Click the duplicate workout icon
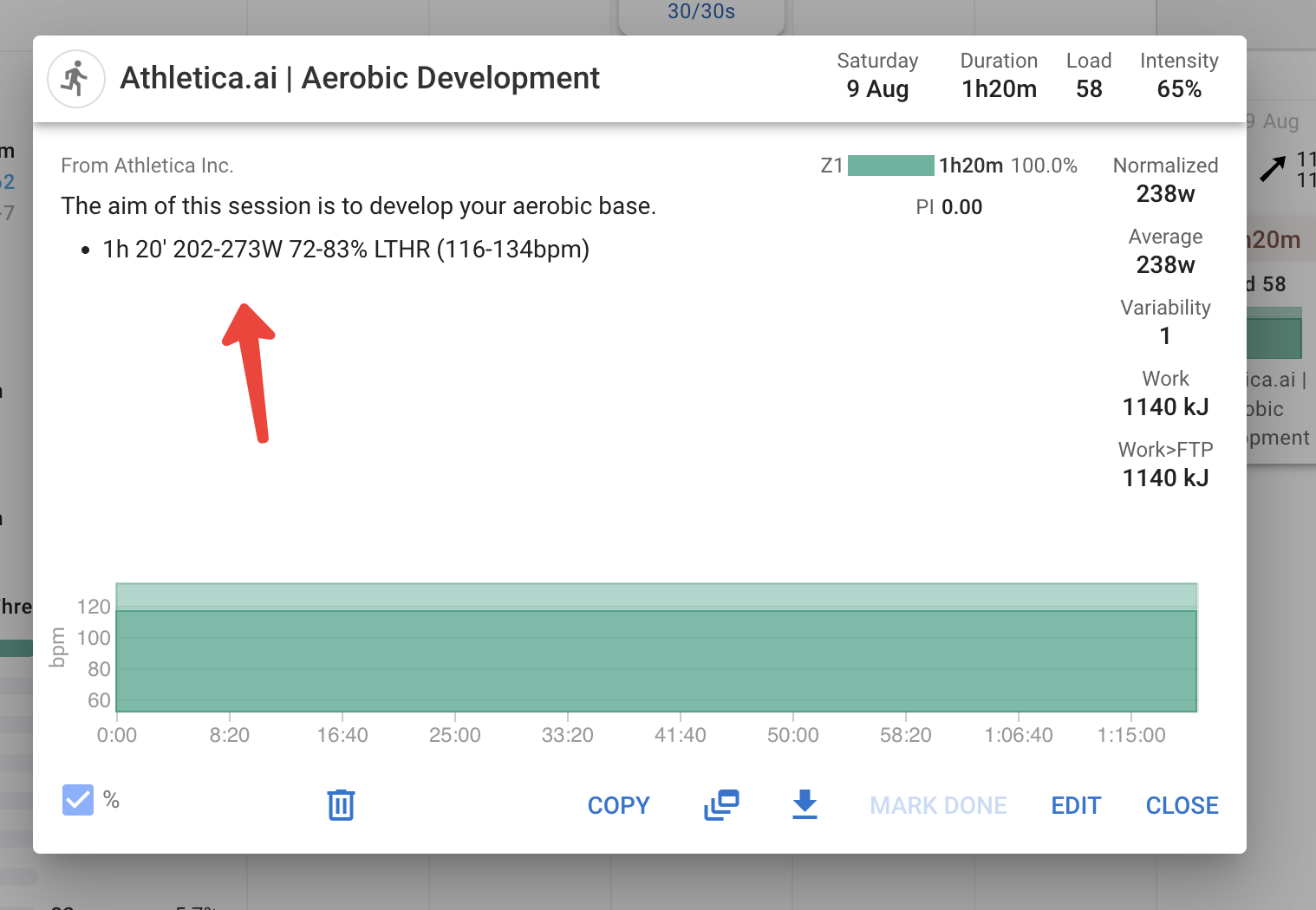Screen dimensions: 1316x910 [x=721, y=805]
